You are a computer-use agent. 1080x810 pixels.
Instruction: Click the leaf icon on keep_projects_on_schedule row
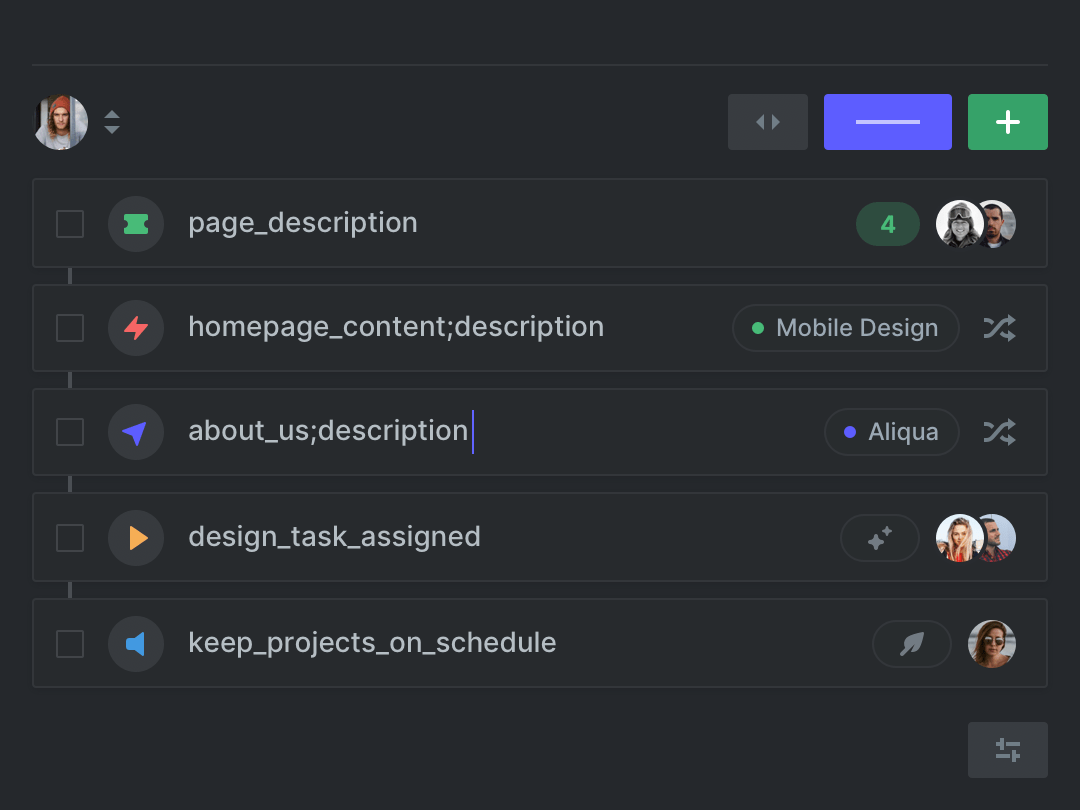pyautogui.click(x=911, y=643)
